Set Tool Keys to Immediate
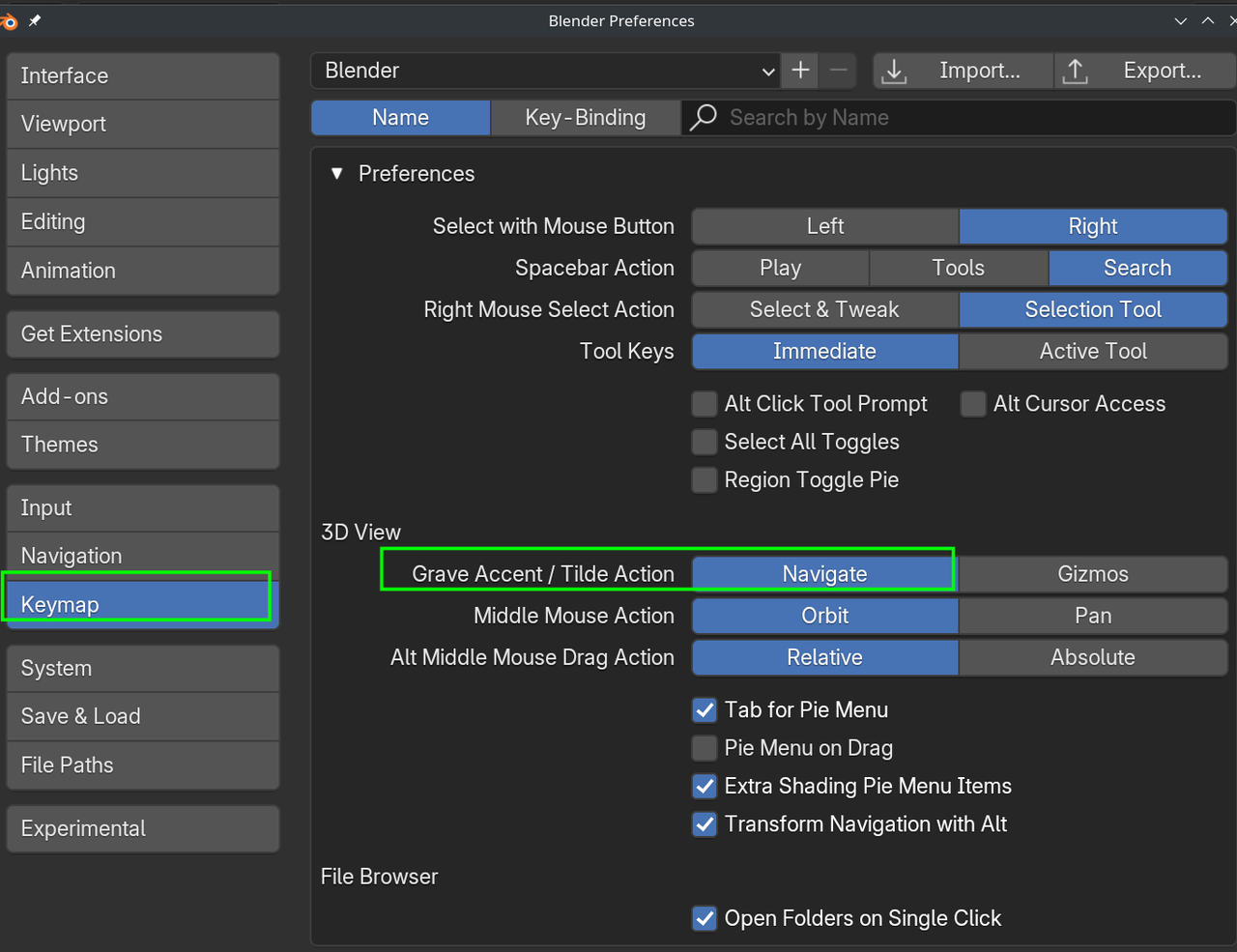Screen dimensions: 1237x952 (x=825, y=351)
